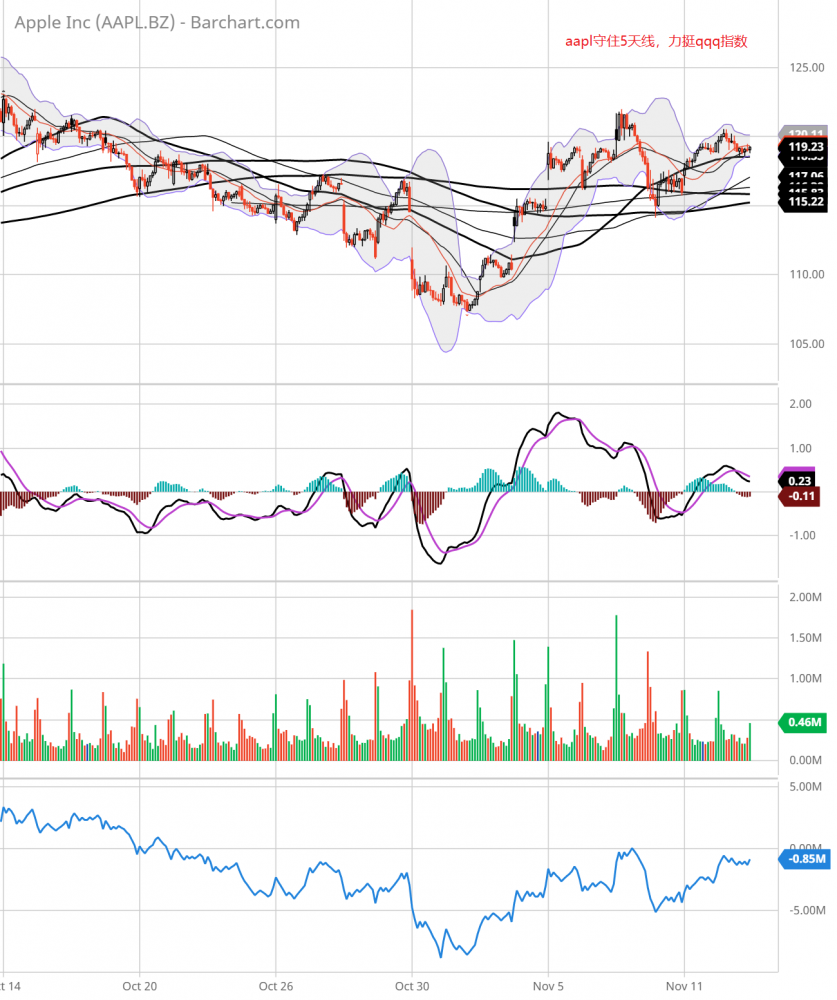The image size is (837, 1000).
Task: Click the 2.00M volume axis label
Action: click(x=805, y=597)
